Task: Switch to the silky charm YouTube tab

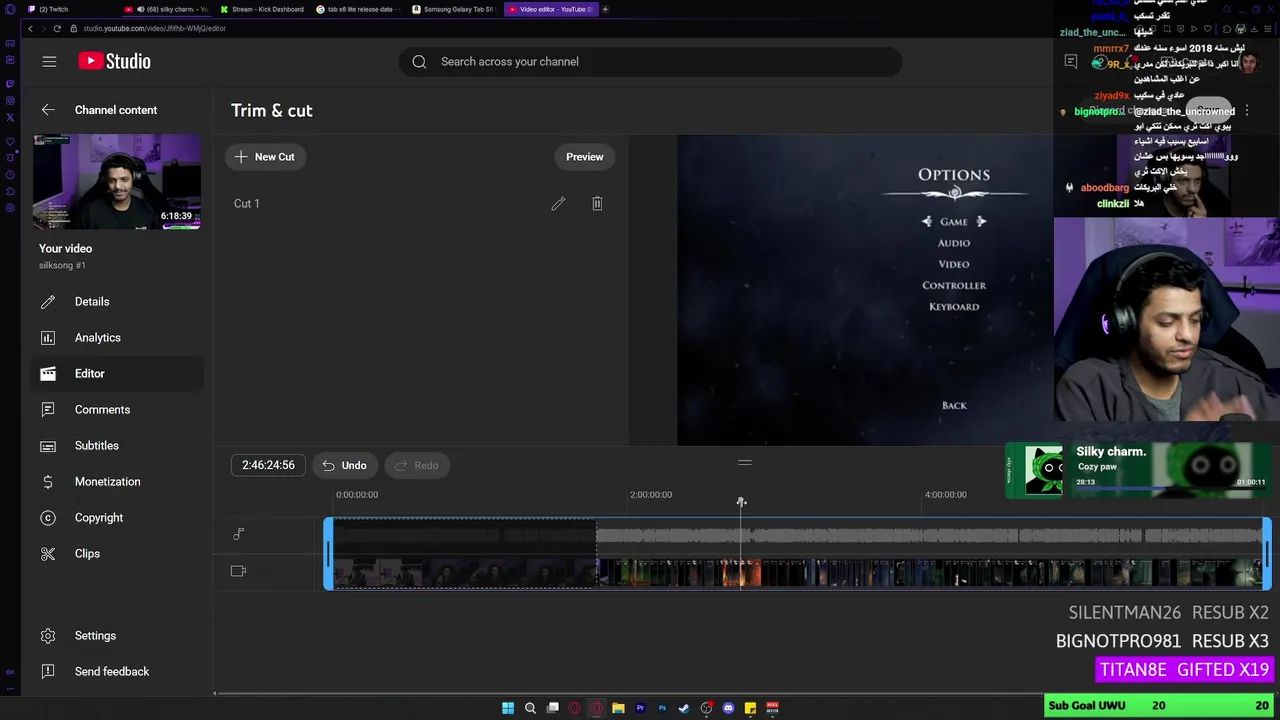Action: (167, 9)
